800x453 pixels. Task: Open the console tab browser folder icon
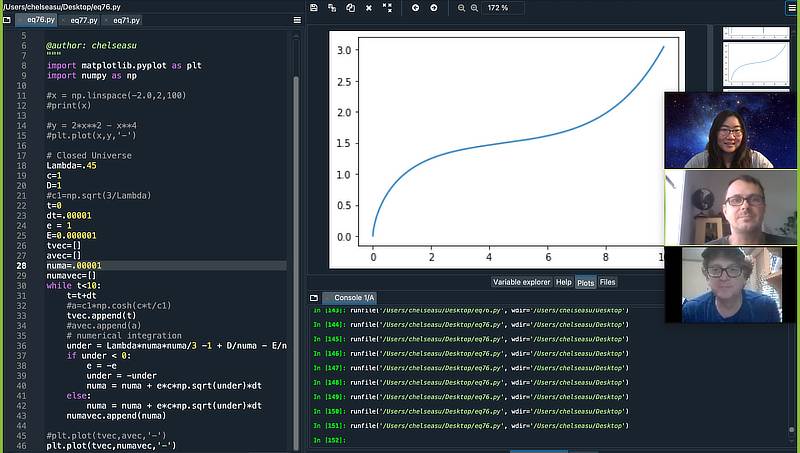(314, 298)
